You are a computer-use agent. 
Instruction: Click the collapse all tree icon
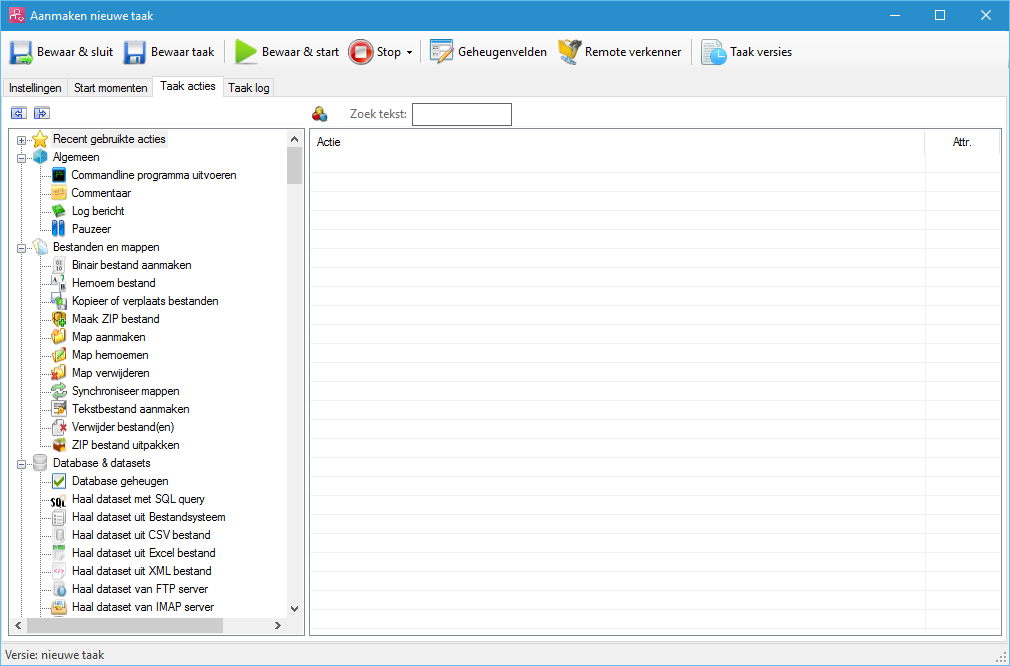click(18, 114)
